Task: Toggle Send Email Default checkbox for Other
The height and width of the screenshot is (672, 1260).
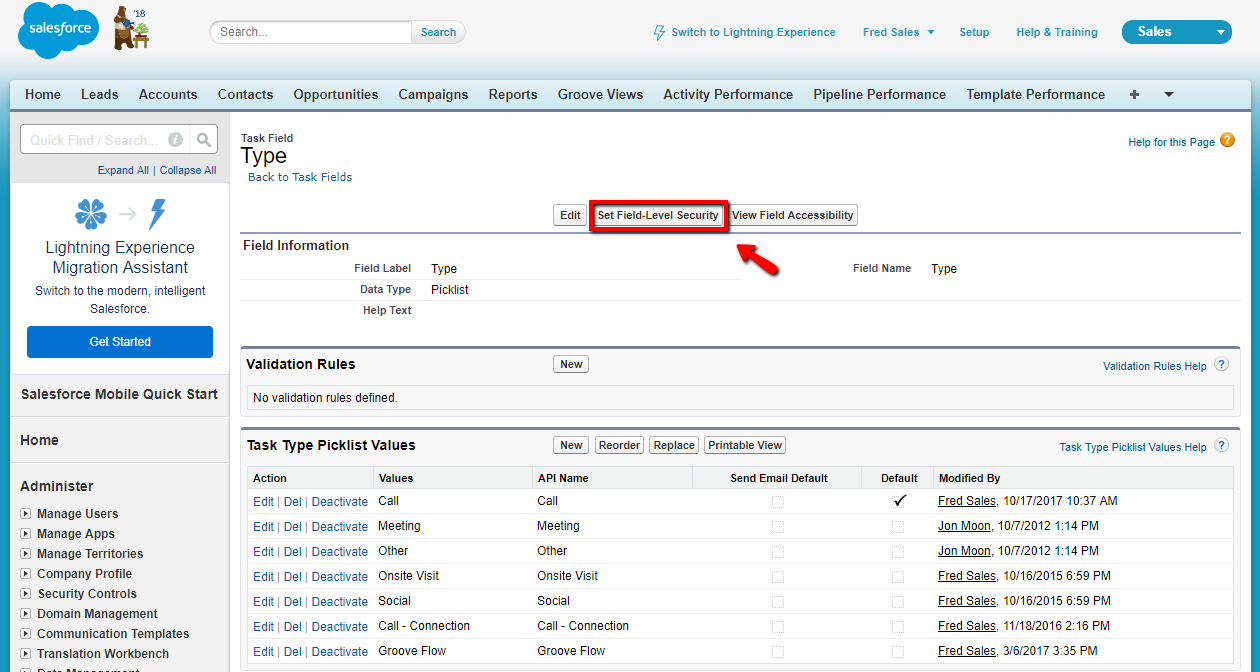Action: point(778,551)
